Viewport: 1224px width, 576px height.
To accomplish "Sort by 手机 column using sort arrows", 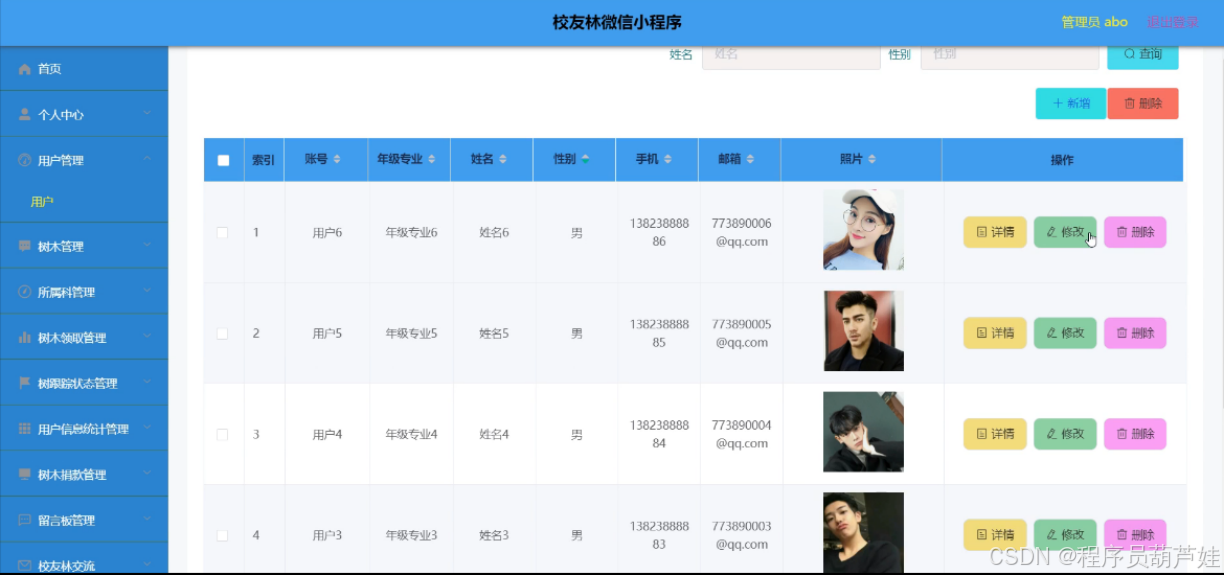I will 667,160.
